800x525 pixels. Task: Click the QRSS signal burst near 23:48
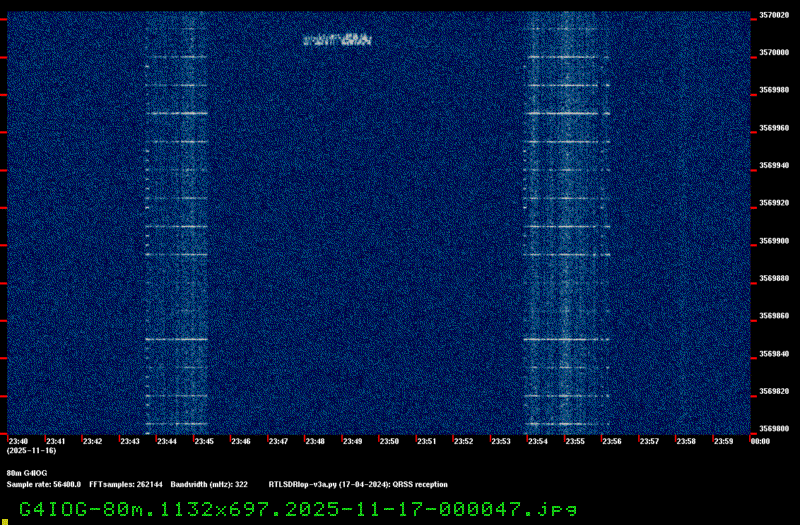337,39
